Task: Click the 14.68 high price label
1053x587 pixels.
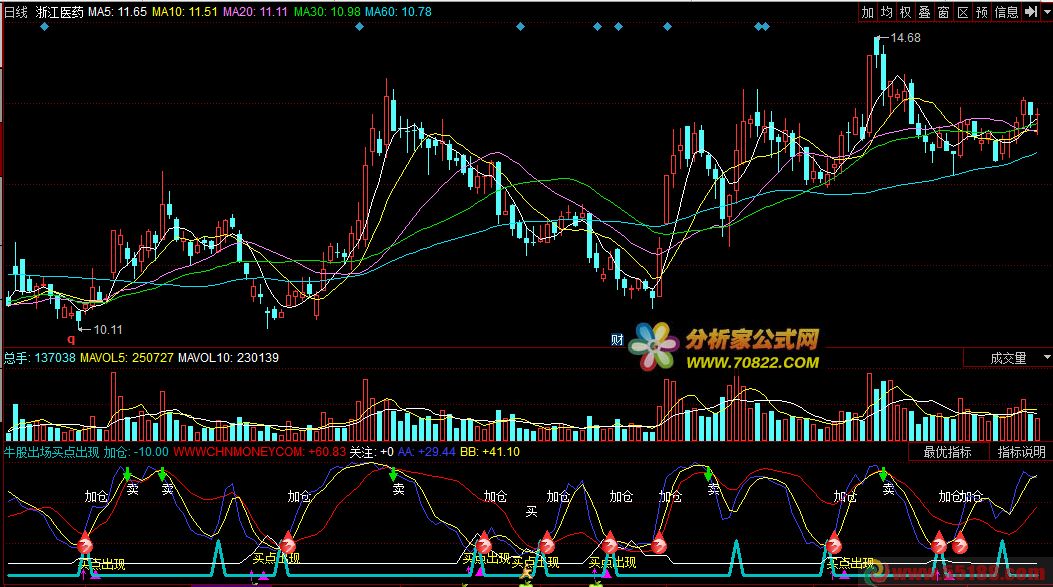Action: point(904,38)
